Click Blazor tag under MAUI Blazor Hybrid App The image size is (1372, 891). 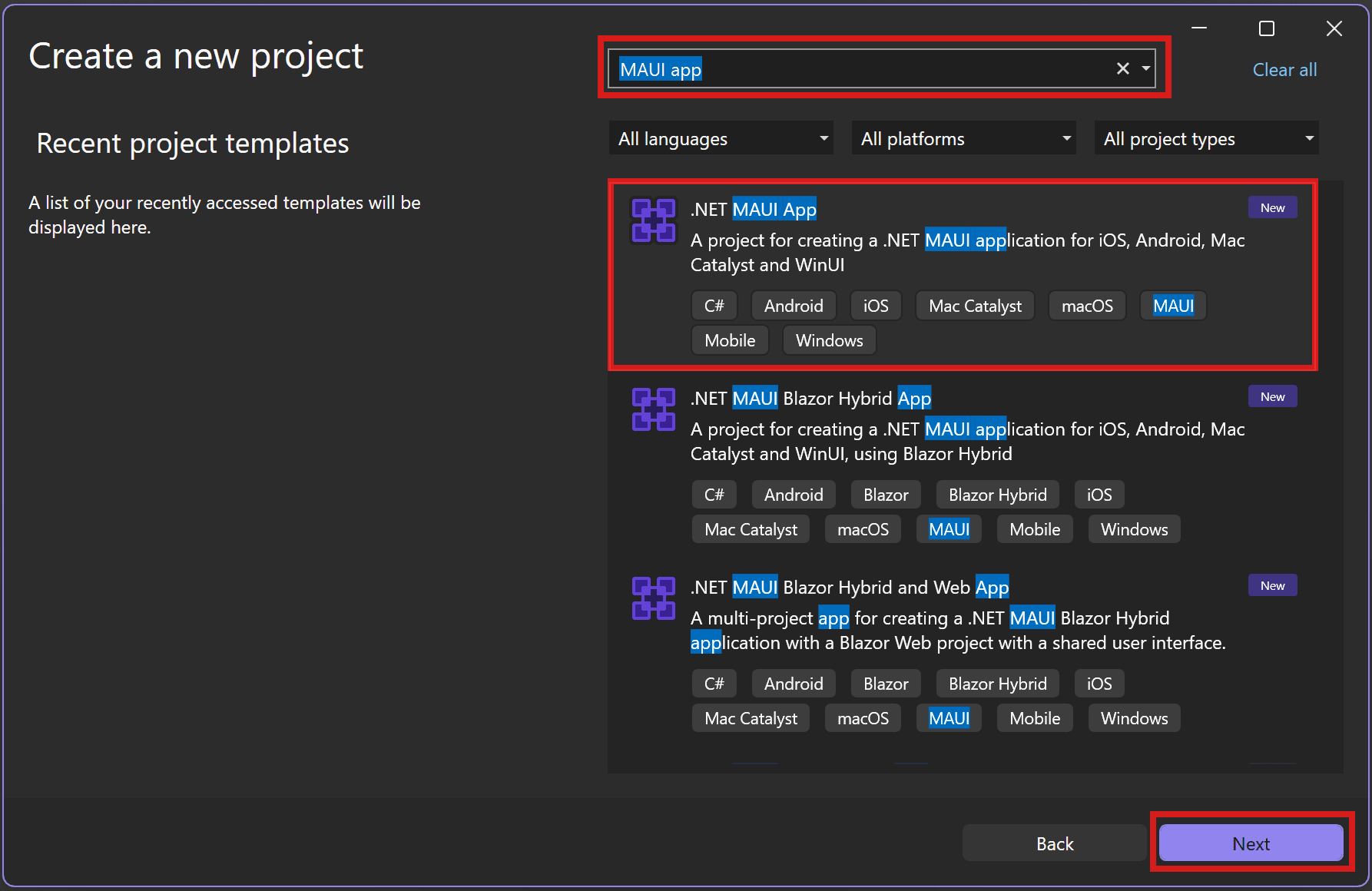pyautogui.click(x=886, y=495)
